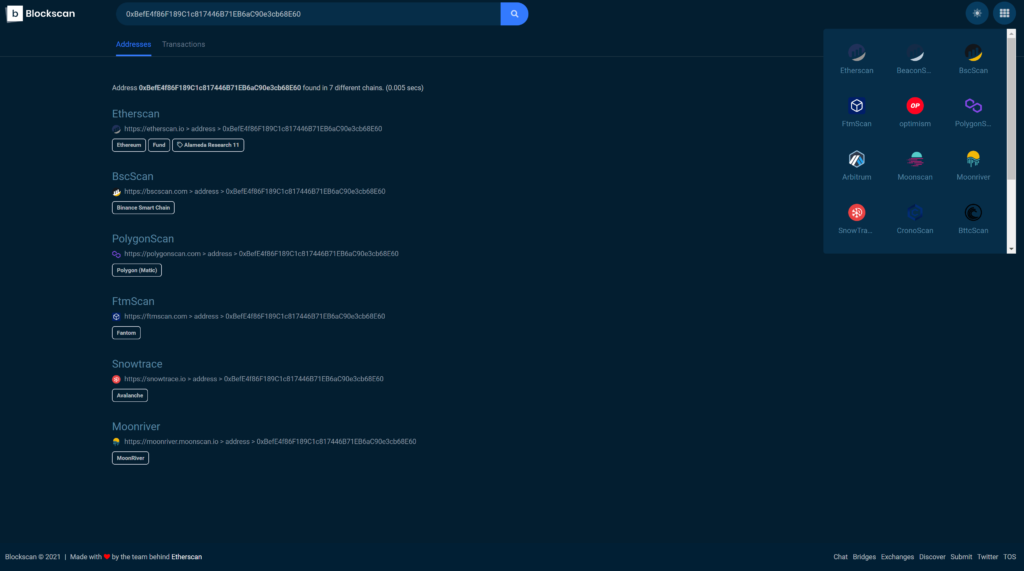Switch to the Transactions tab
1024x571 pixels.
(x=184, y=44)
